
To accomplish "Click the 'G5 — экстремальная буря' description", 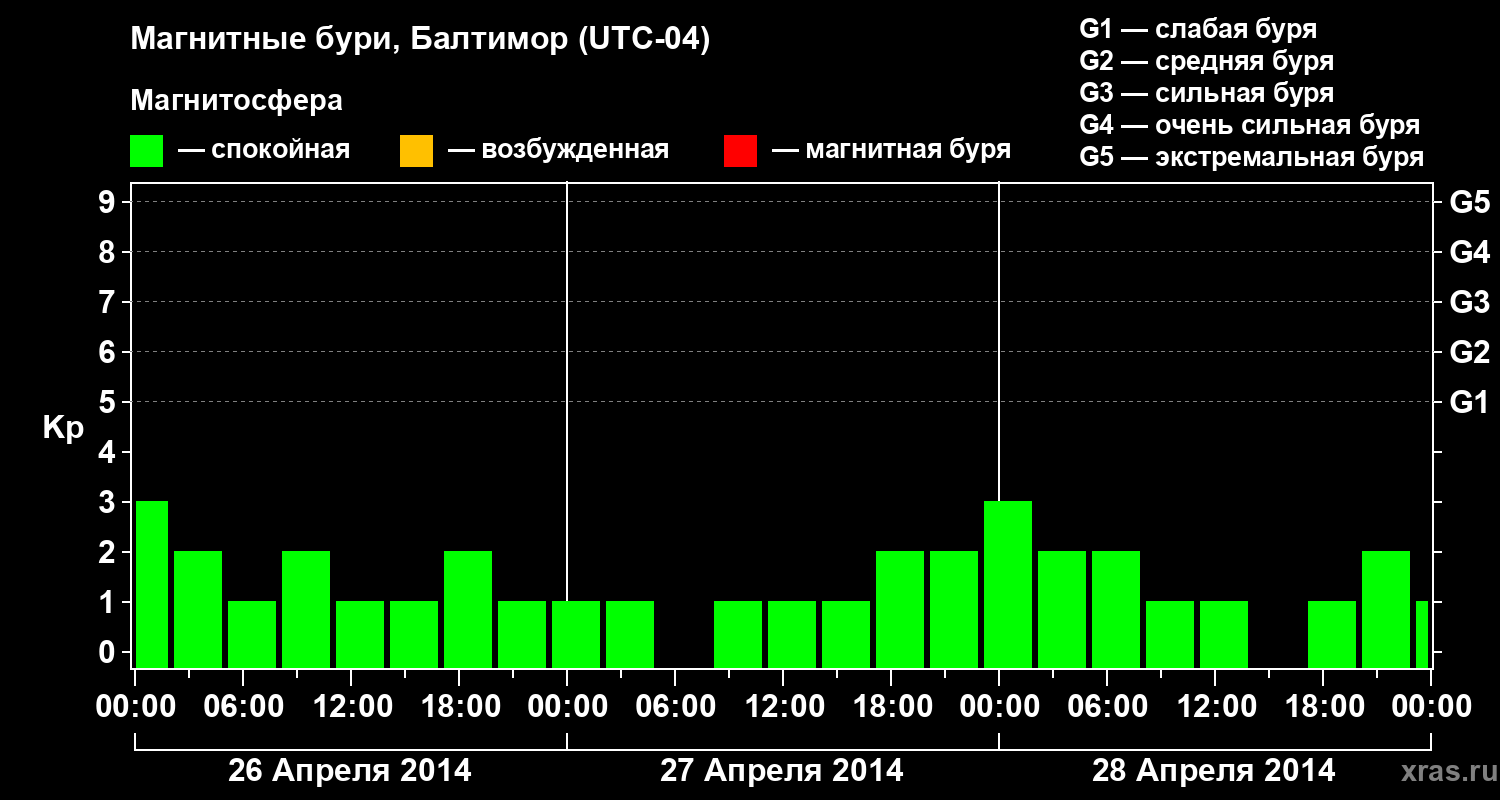I will pos(1251,158).
